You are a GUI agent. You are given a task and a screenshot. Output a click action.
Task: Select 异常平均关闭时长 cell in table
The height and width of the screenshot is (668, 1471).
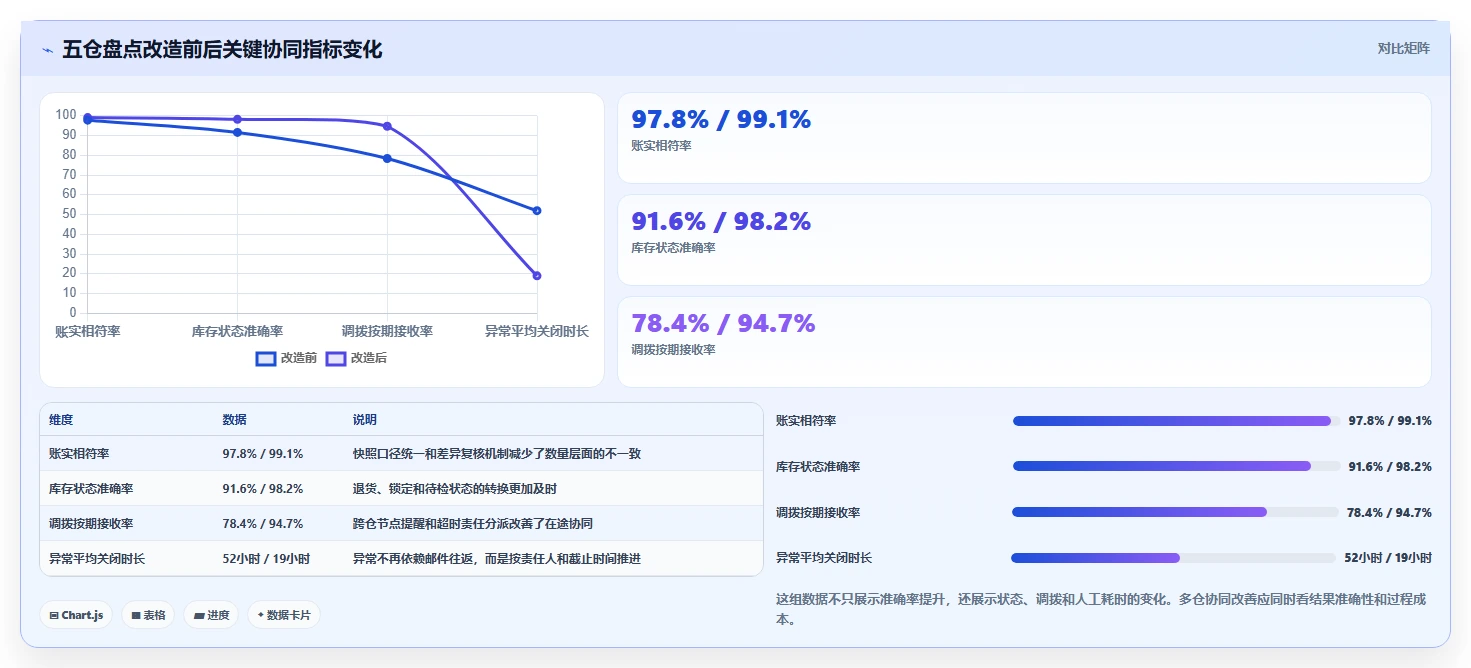pyautogui.click(x=97, y=559)
